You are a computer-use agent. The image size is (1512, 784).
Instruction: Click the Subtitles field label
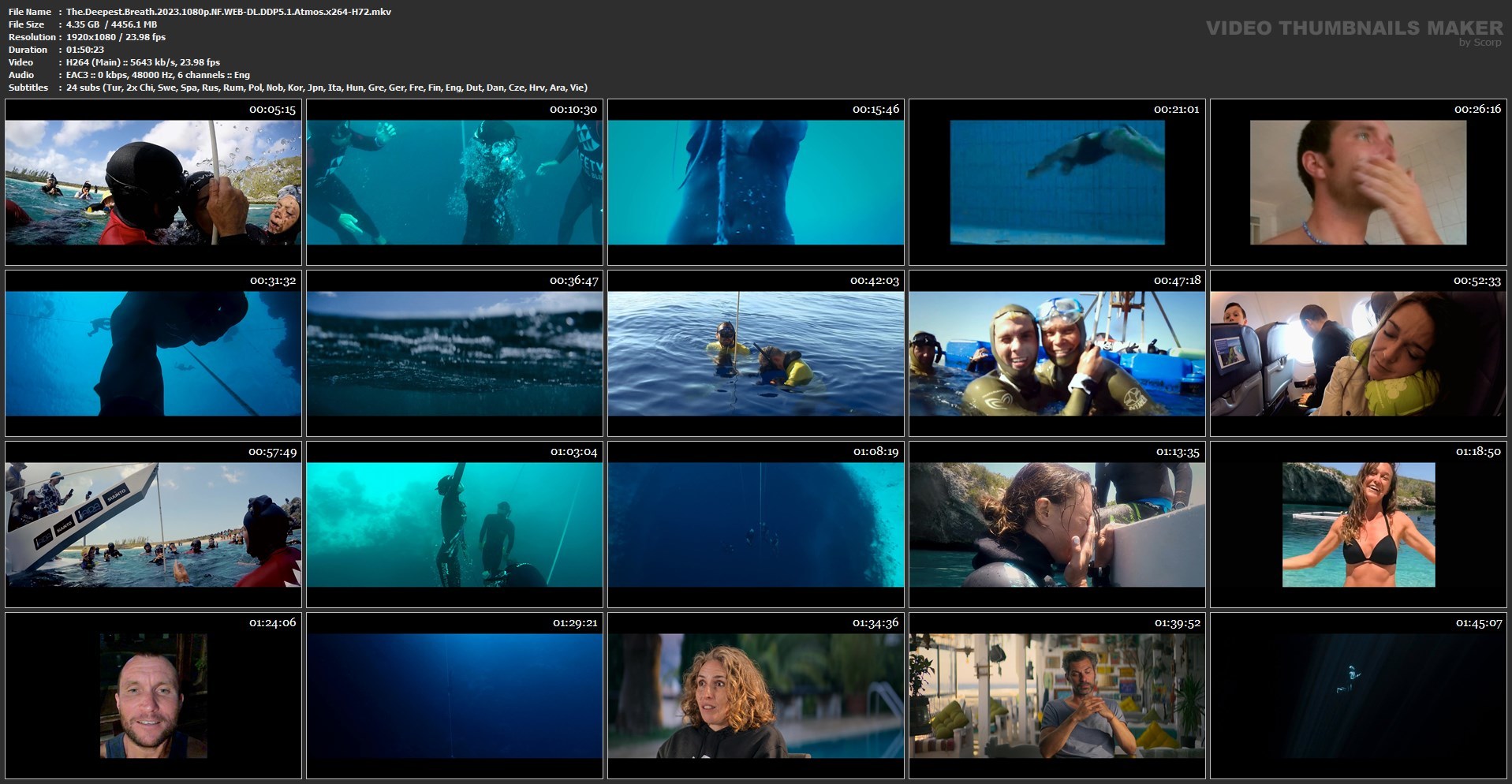tap(28, 88)
